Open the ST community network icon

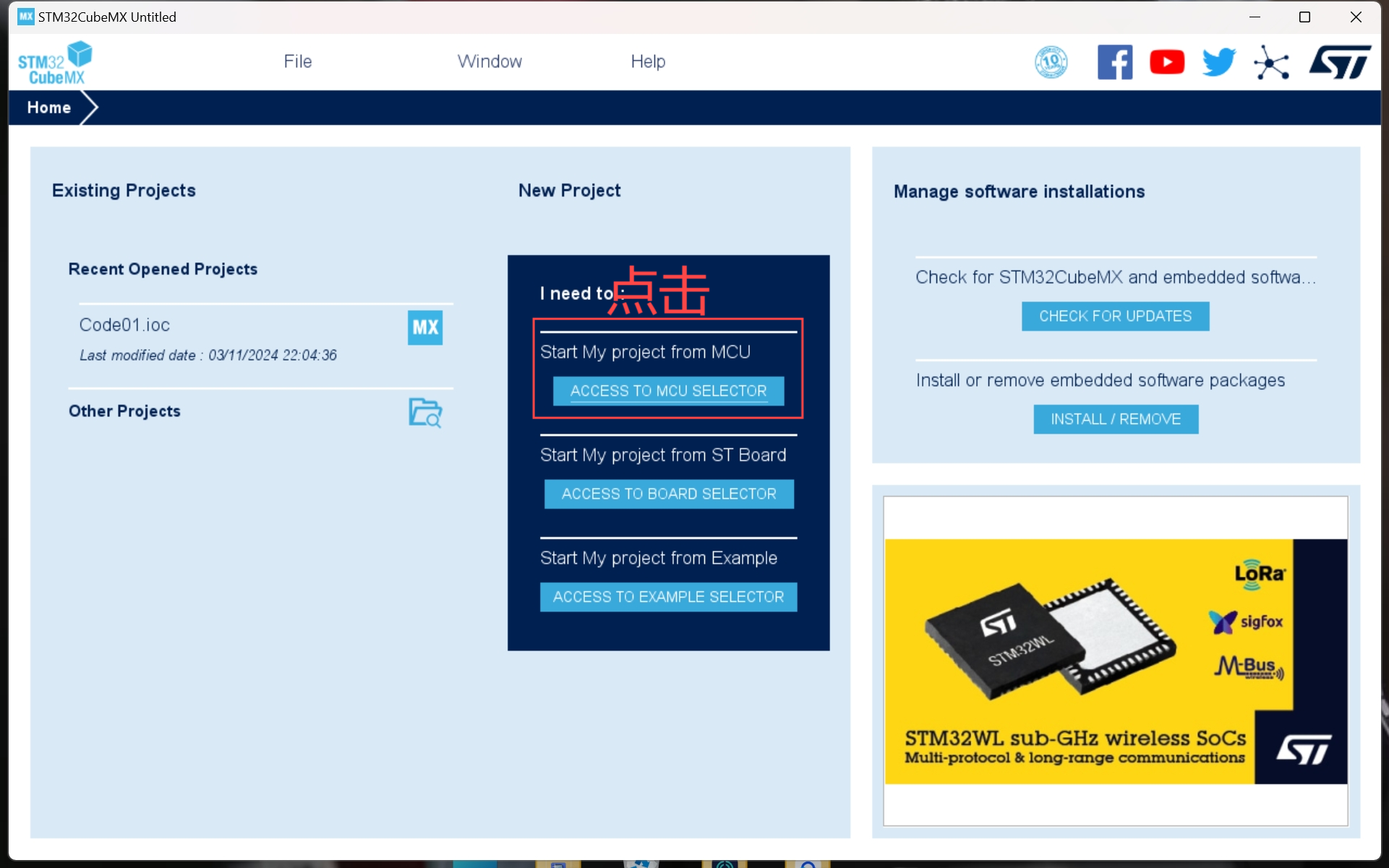[1271, 63]
